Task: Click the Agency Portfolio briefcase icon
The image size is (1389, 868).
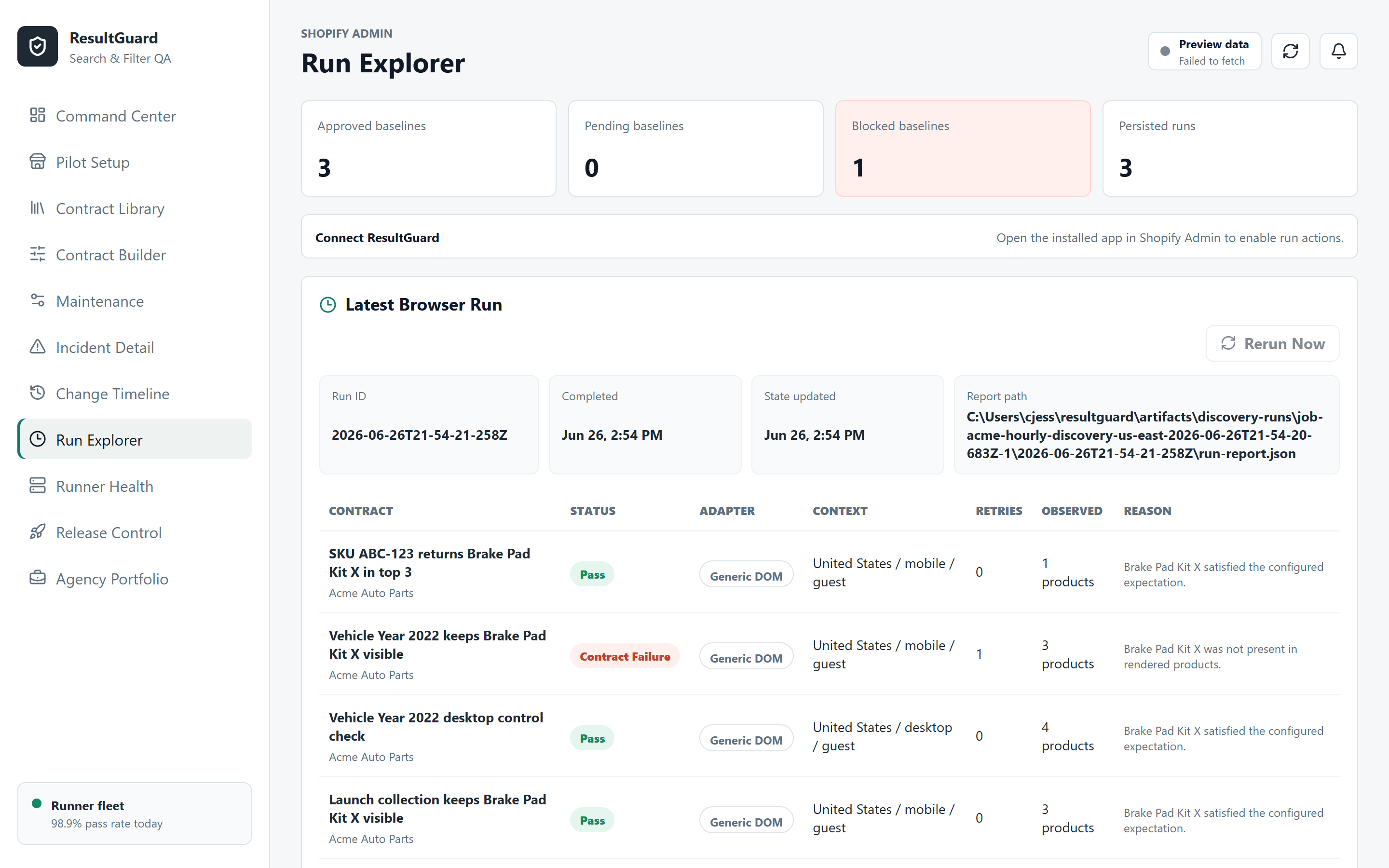Action: tap(37, 578)
